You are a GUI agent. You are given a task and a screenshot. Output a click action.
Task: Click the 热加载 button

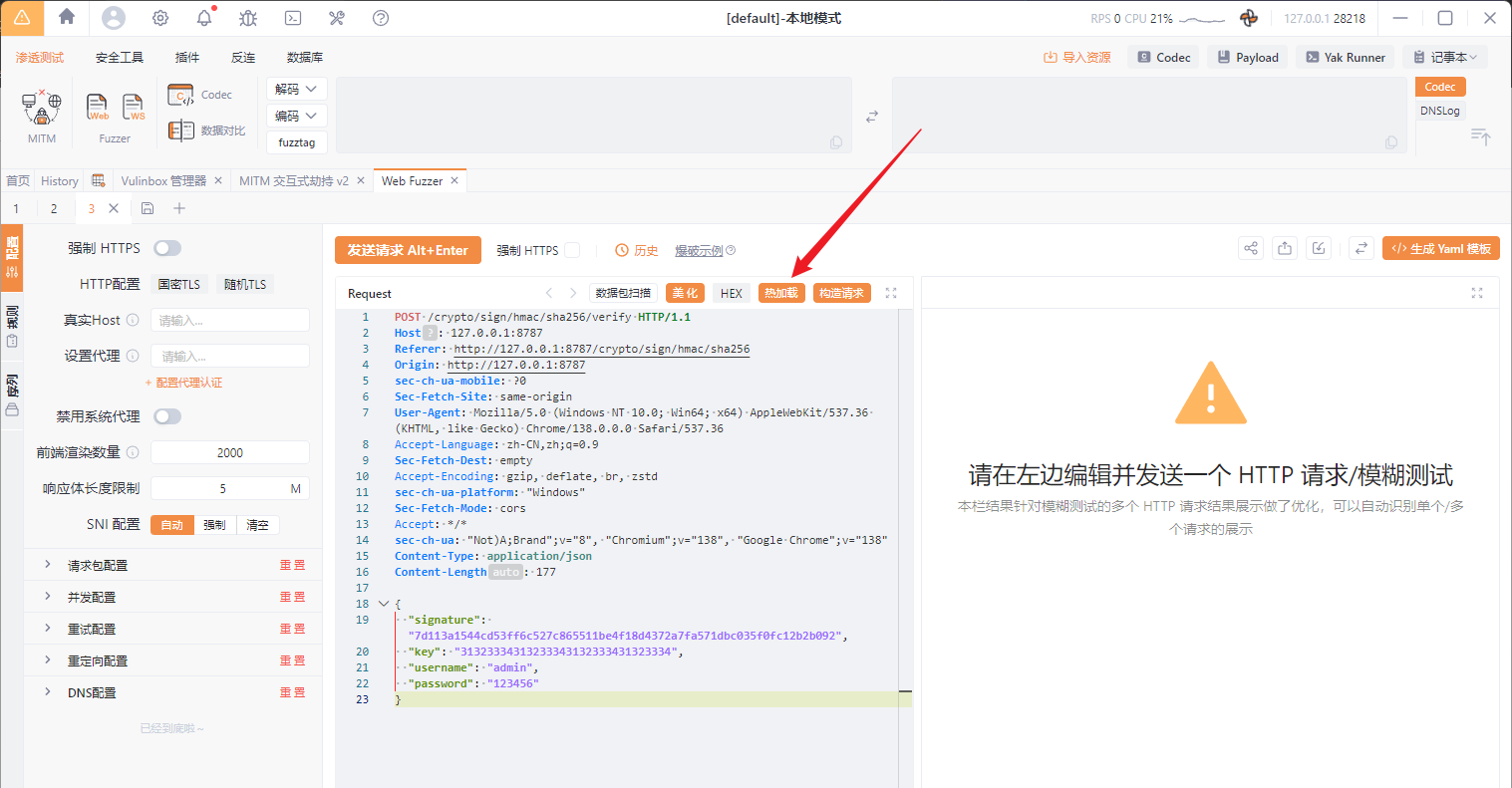[x=781, y=293]
